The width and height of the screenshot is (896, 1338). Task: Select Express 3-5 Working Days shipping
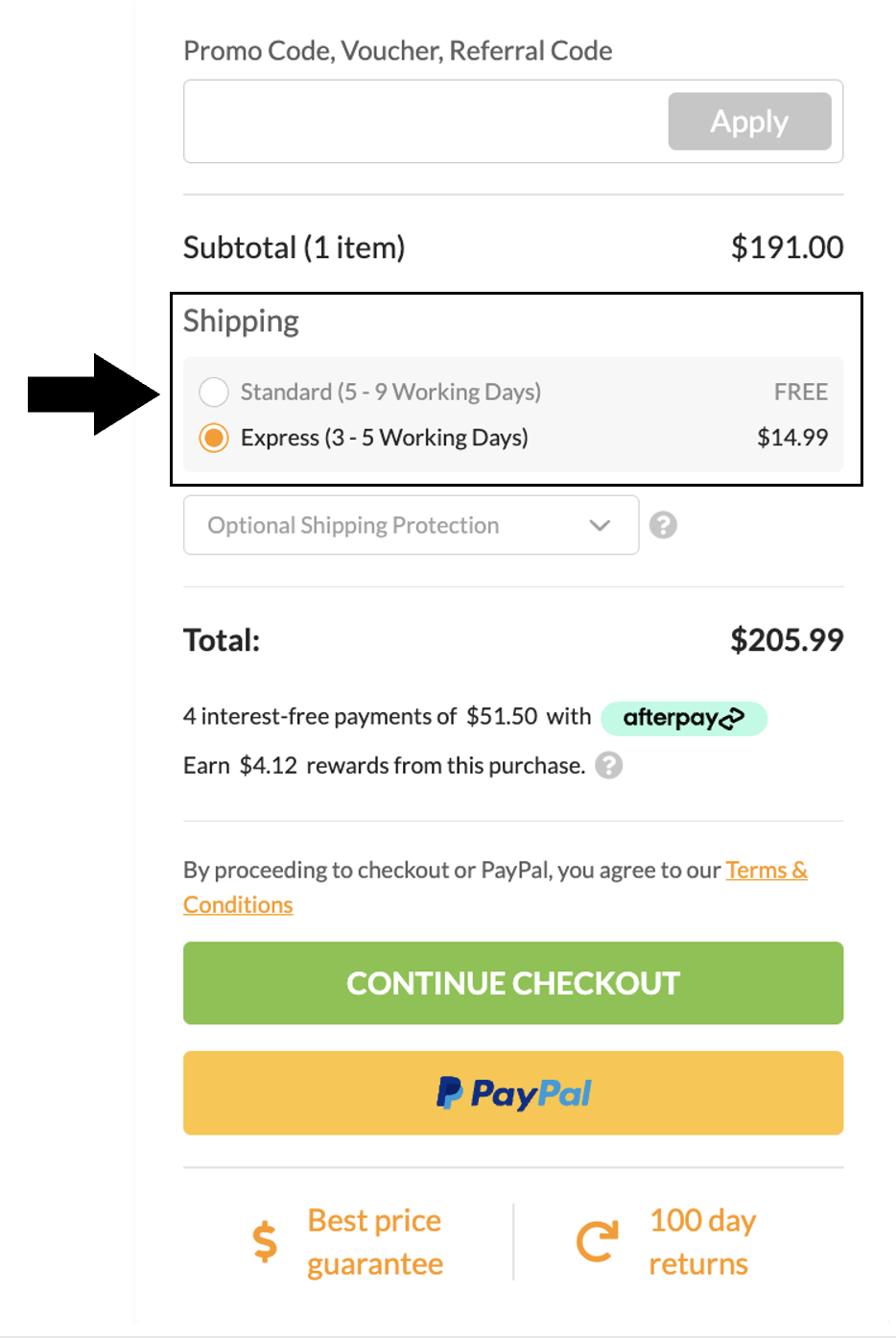(213, 438)
